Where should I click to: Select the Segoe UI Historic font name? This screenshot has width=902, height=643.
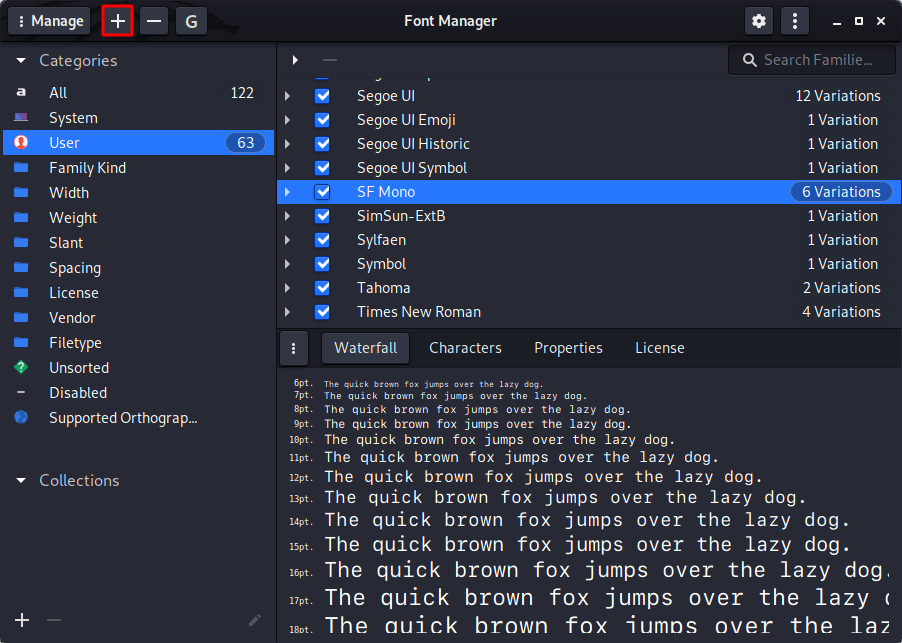point(413,144)
